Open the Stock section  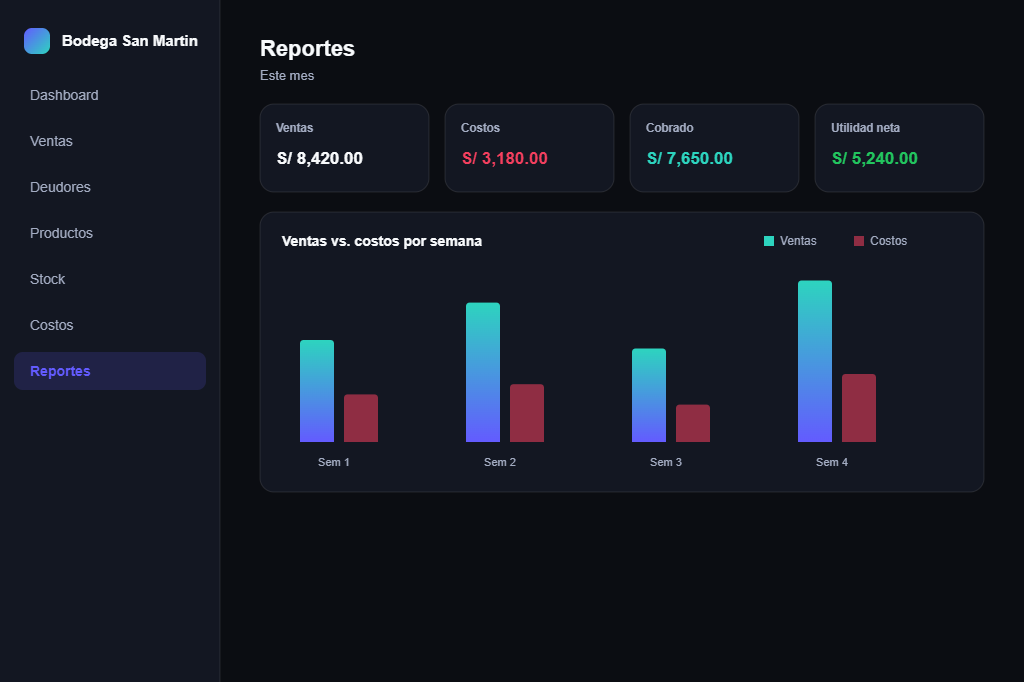(x=110, y=279)
